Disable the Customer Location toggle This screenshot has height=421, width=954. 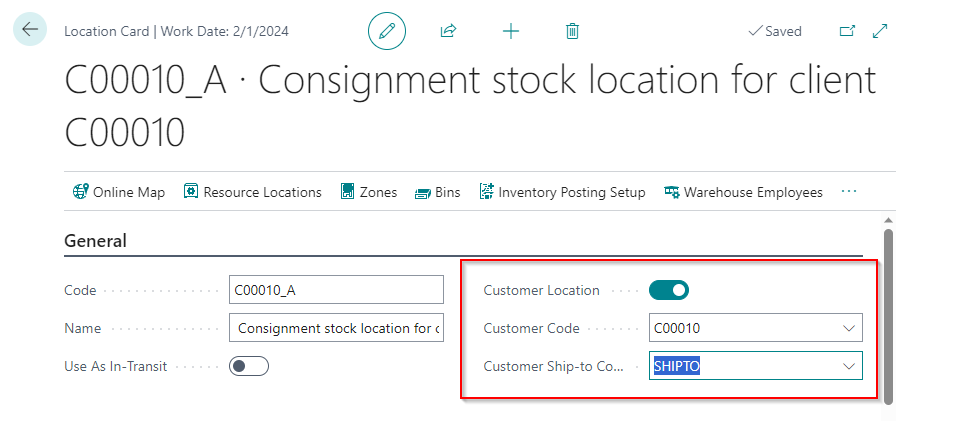pyautogui.click(x=669, y=290)
